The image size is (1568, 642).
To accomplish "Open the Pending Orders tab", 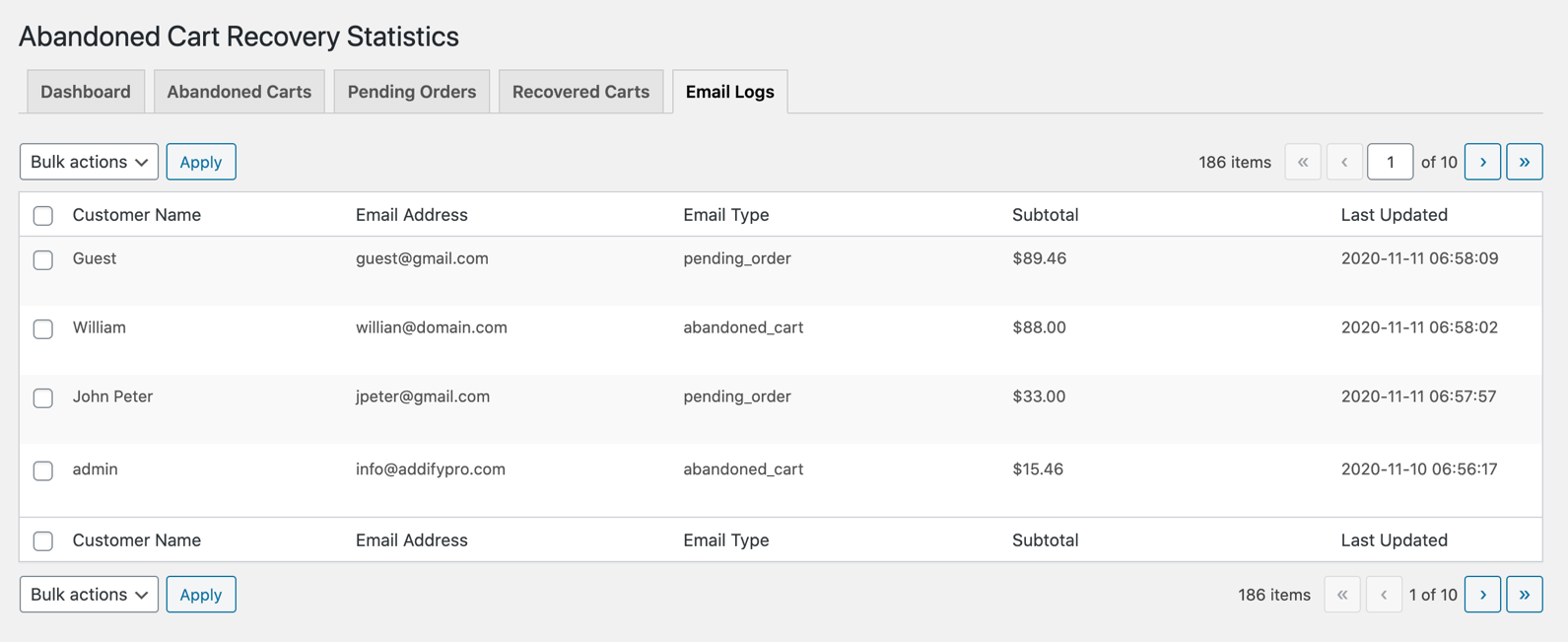I will [411, 92].
